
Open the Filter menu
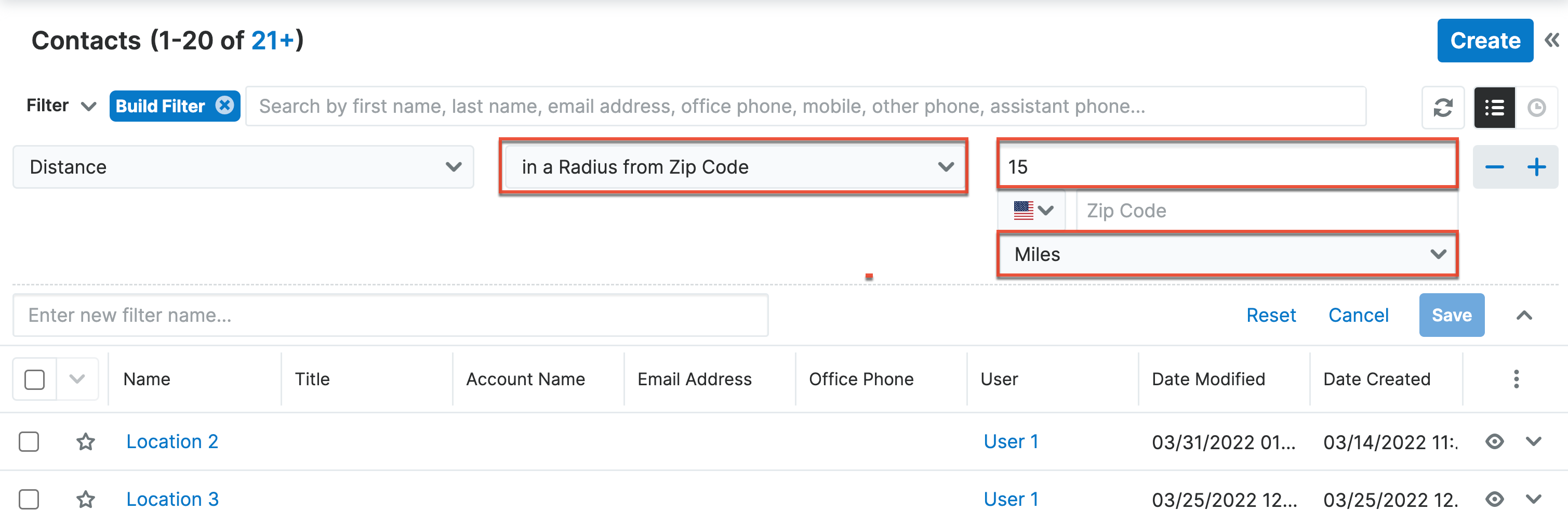click(x=61, y=106)
